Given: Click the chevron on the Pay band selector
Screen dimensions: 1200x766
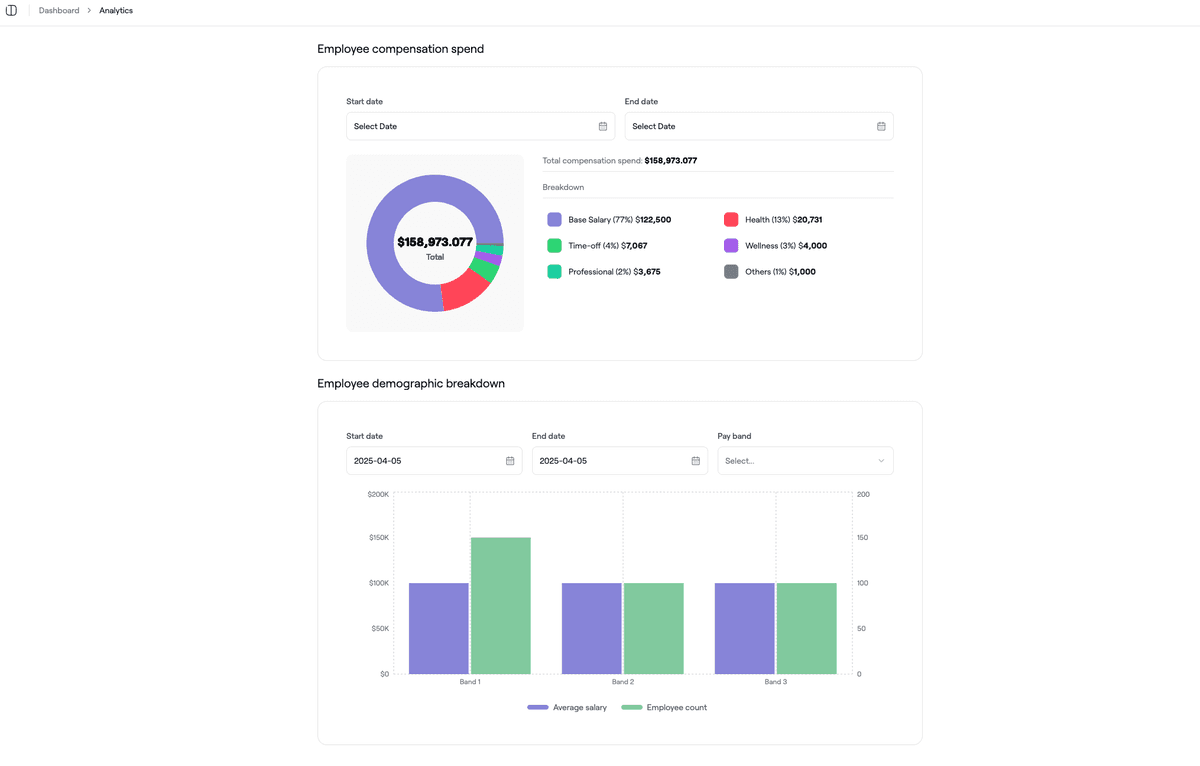Looking at the screenshot, I should 880,460.
